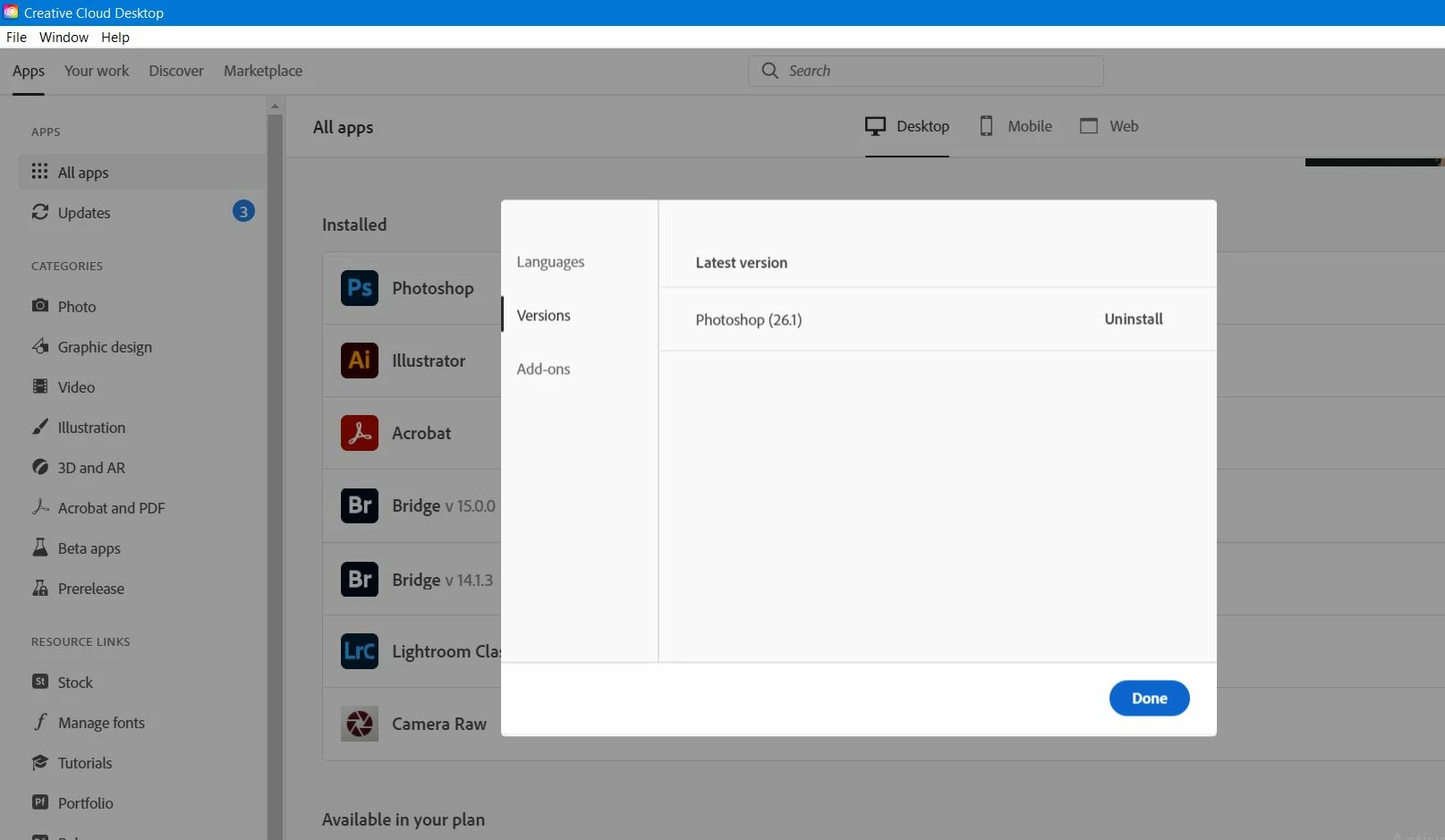Click the Lightroom Classic LrC icon

[x=360, y=651]
